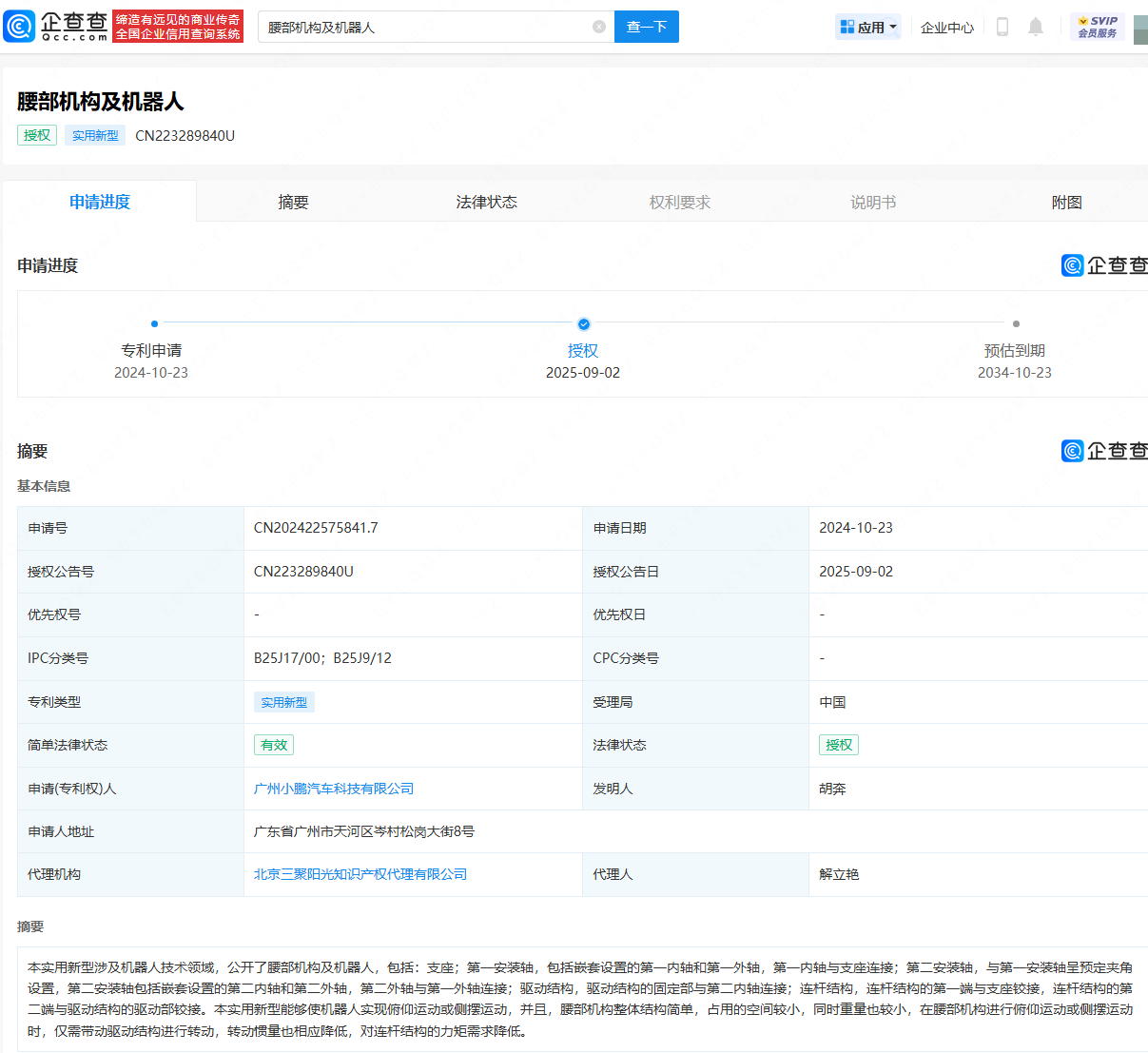Viewport: 1148px width, 1053px height.
Task: Switch to the 申请进度 tab
Action: tap(100, 202)
